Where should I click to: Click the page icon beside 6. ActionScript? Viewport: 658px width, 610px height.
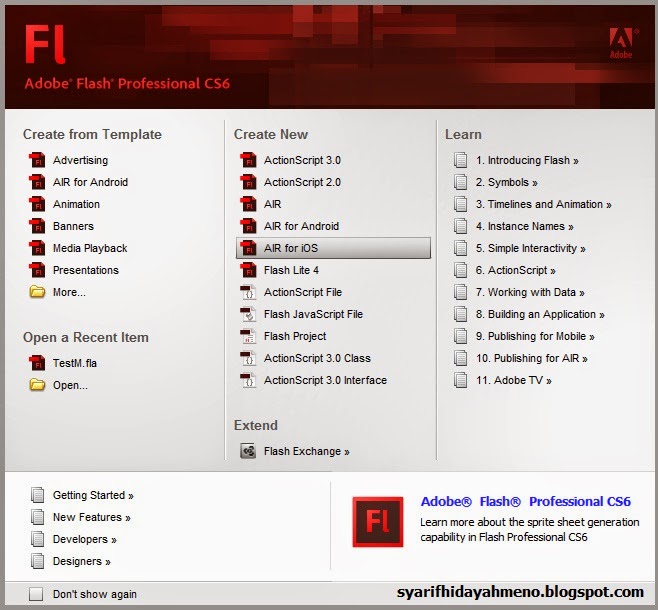pos(460,270)
